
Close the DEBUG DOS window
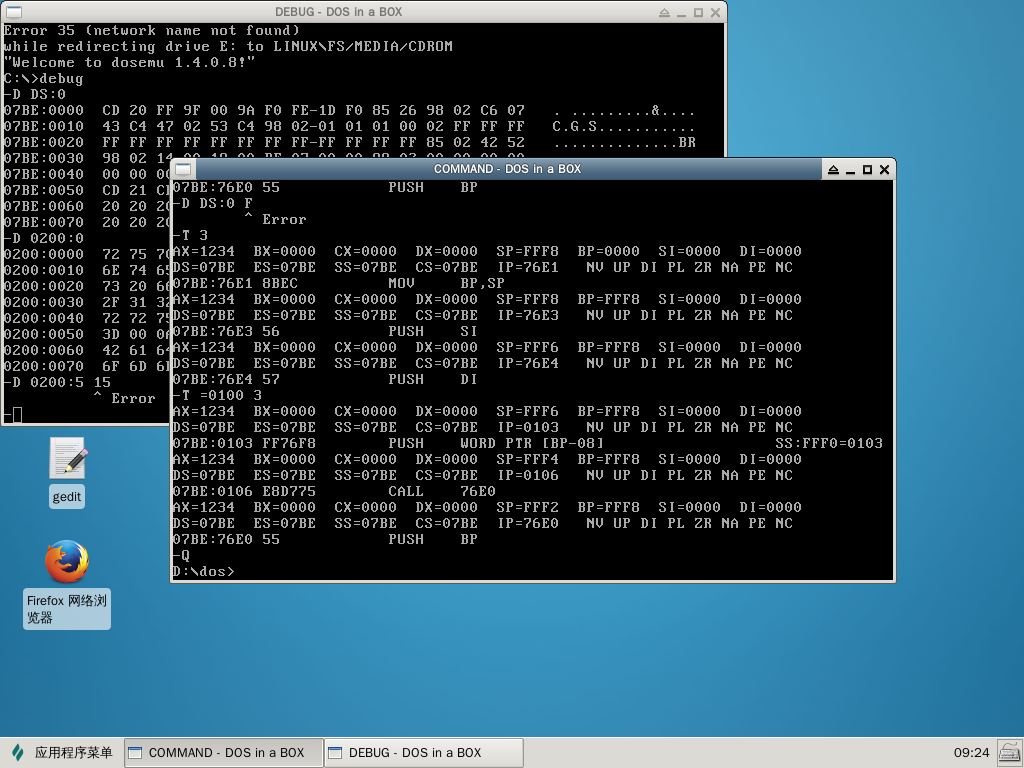[715, 13]
